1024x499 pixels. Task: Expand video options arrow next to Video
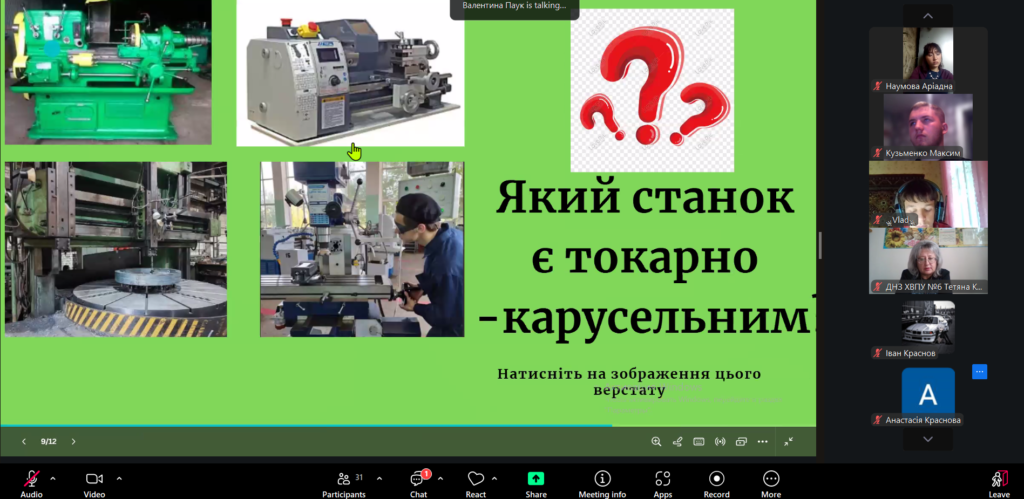click(119, 478)
